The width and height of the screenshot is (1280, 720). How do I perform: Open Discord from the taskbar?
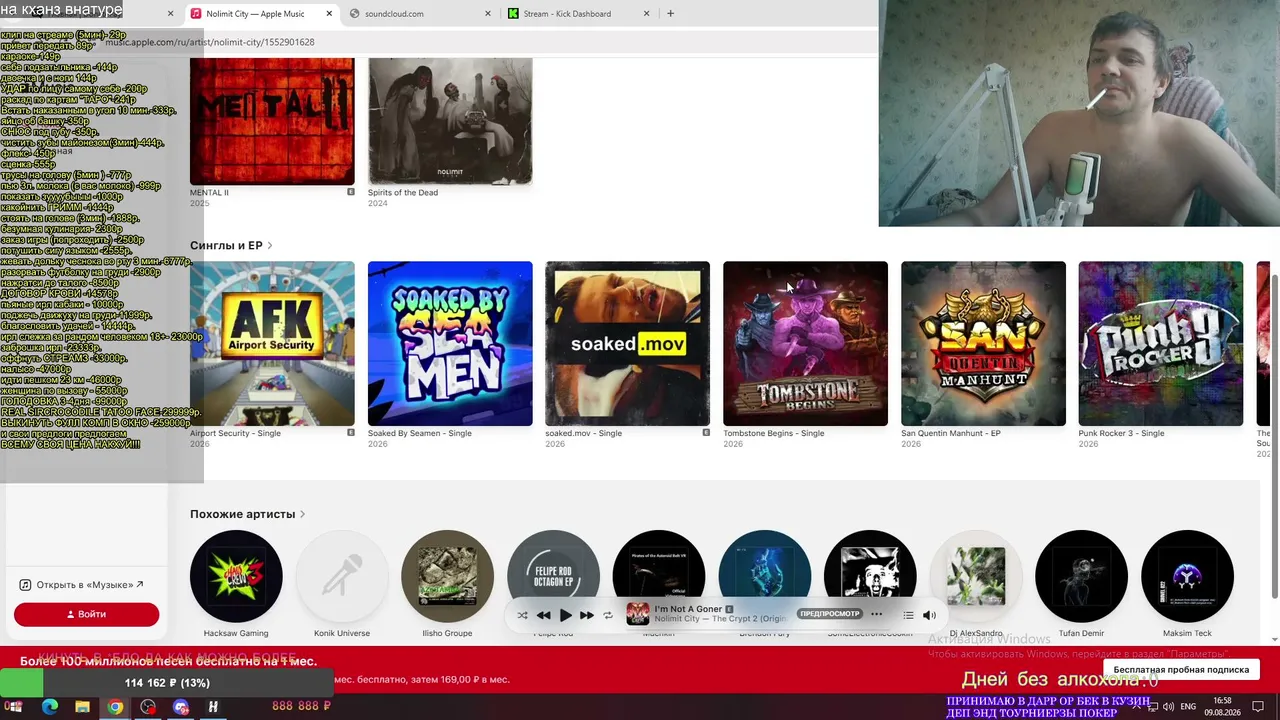(180, 707)
